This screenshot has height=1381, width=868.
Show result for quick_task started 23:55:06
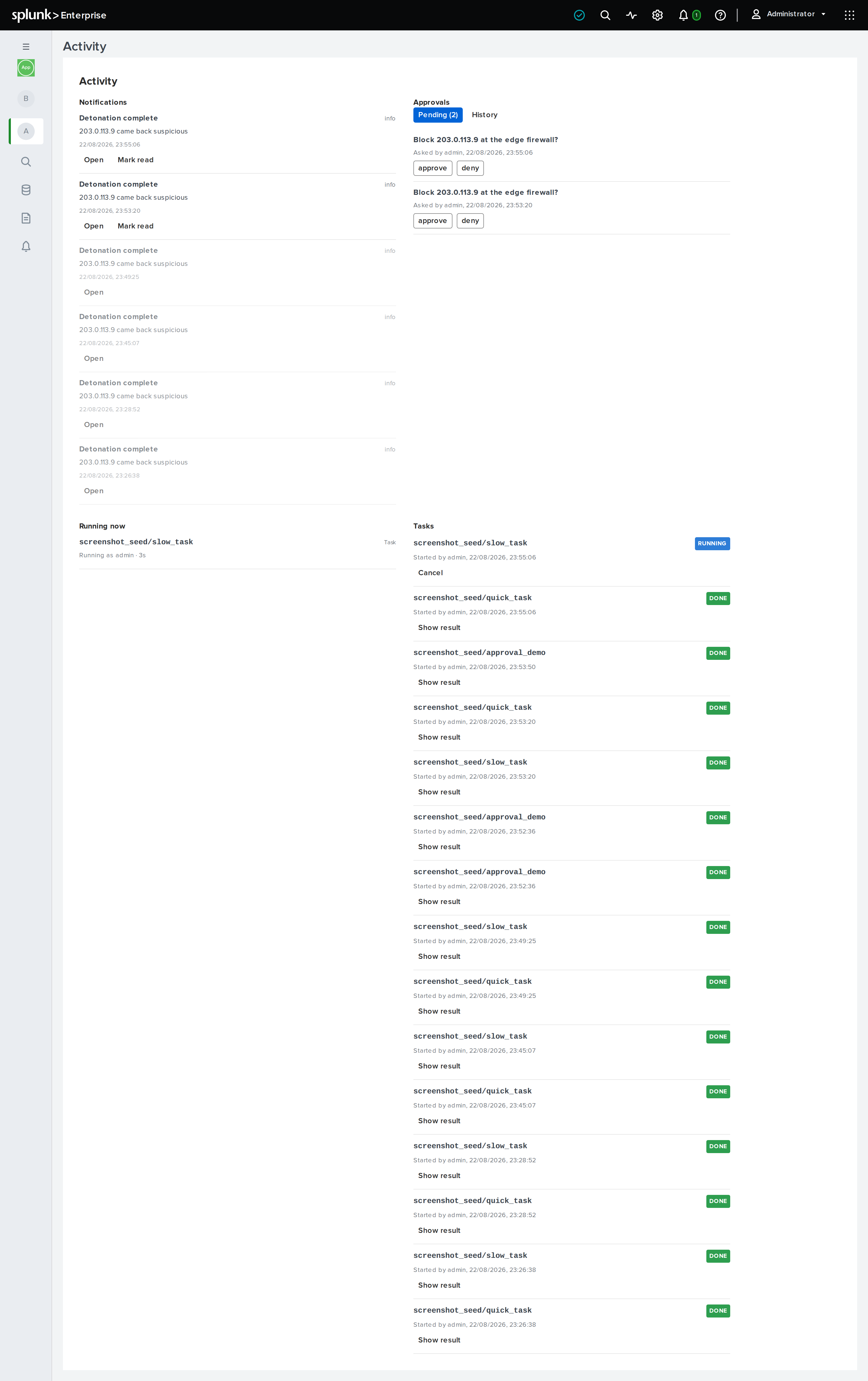click(x=439, y=627)
